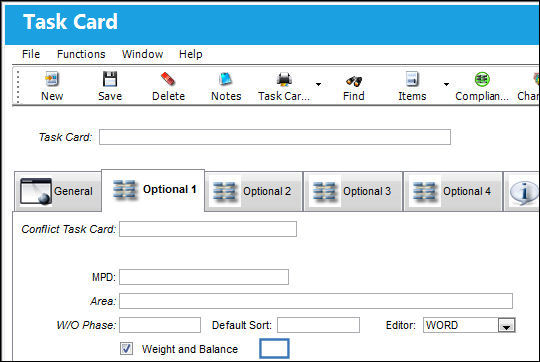Click the partially visible Char toolbar item
The height and width of the screenshot is (362, 540).
[528, 86]
